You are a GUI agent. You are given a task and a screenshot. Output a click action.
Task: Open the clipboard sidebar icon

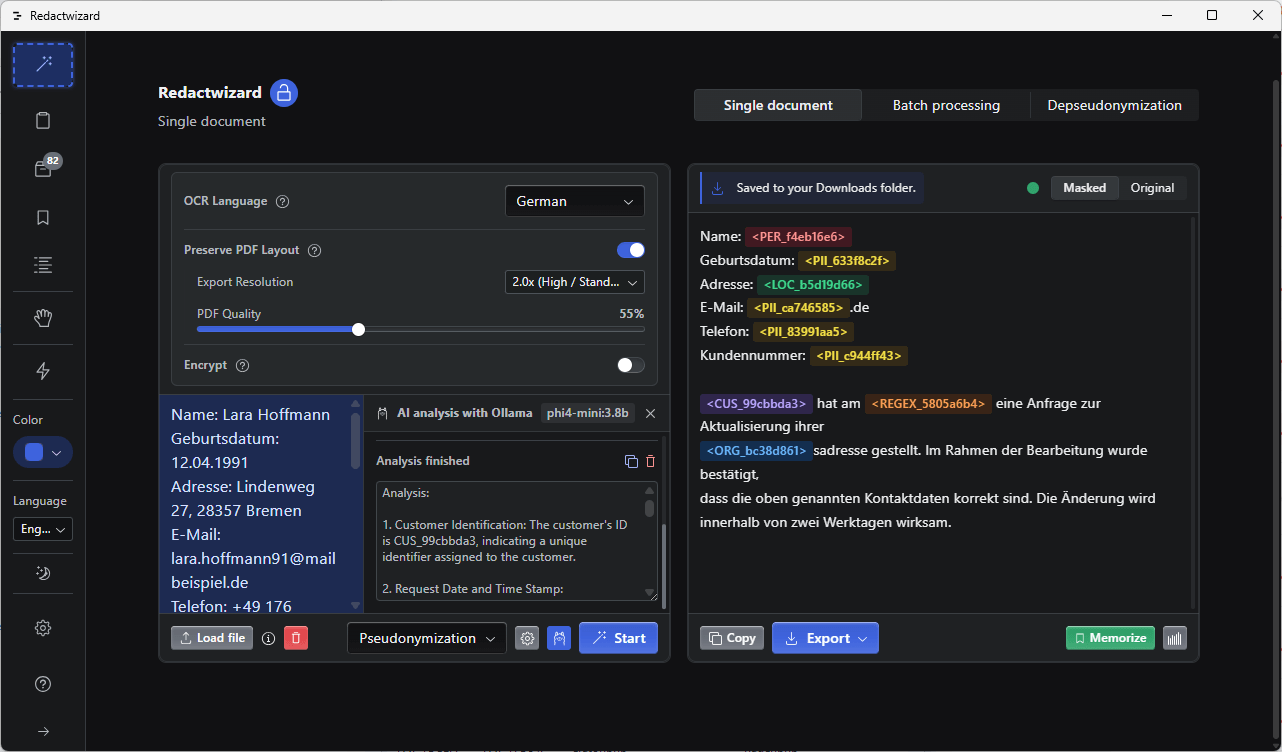(x=43, y=121)
